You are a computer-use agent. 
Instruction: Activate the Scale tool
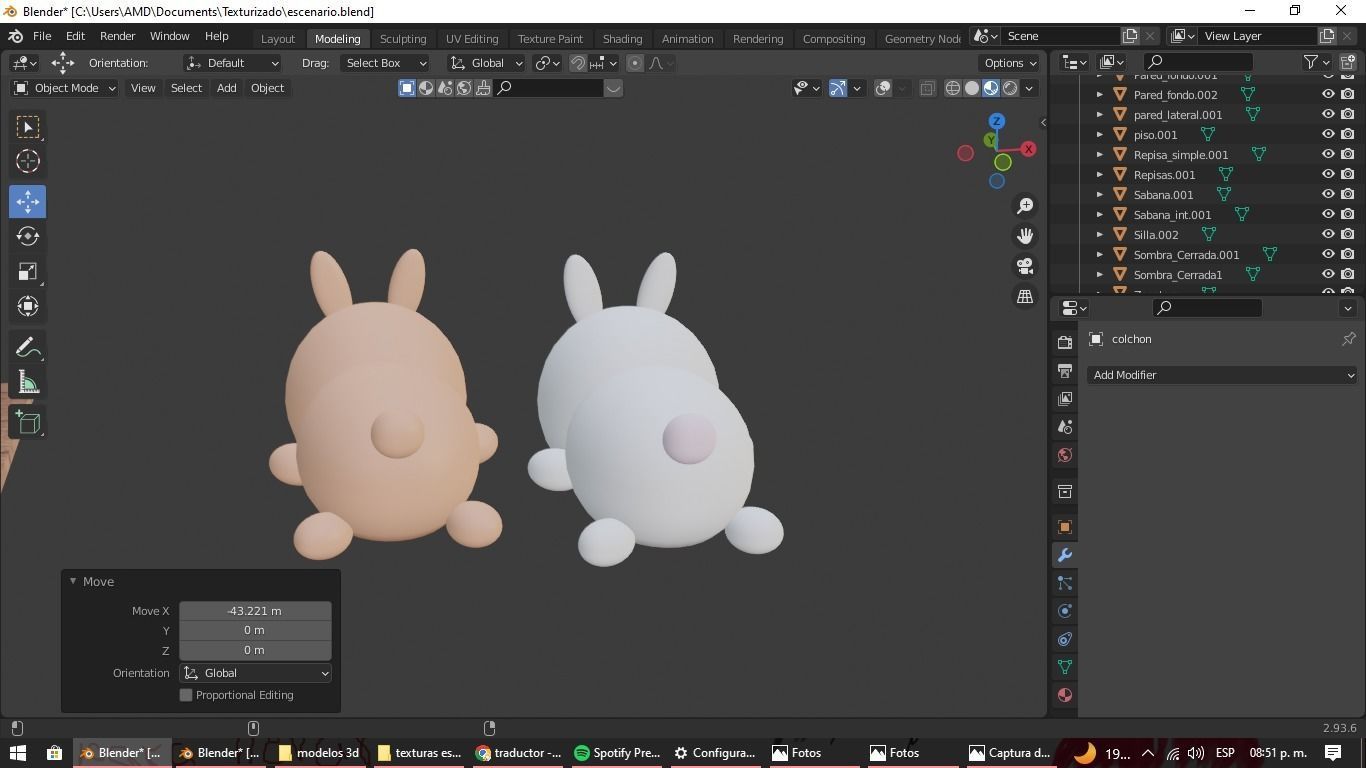click(27, 271)
